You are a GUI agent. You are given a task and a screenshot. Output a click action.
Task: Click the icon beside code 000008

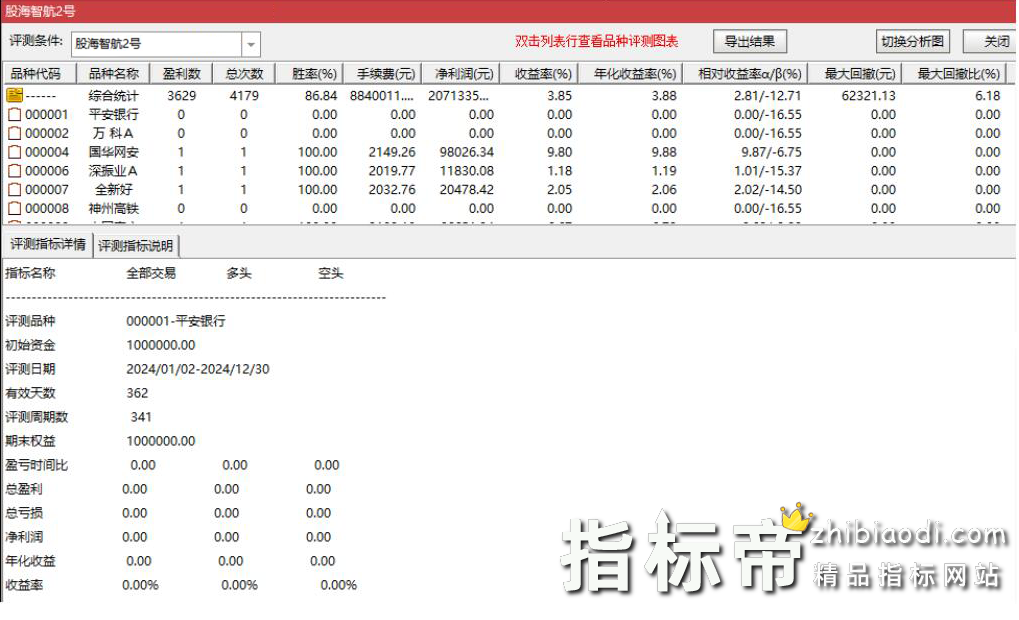click(14, 209)
